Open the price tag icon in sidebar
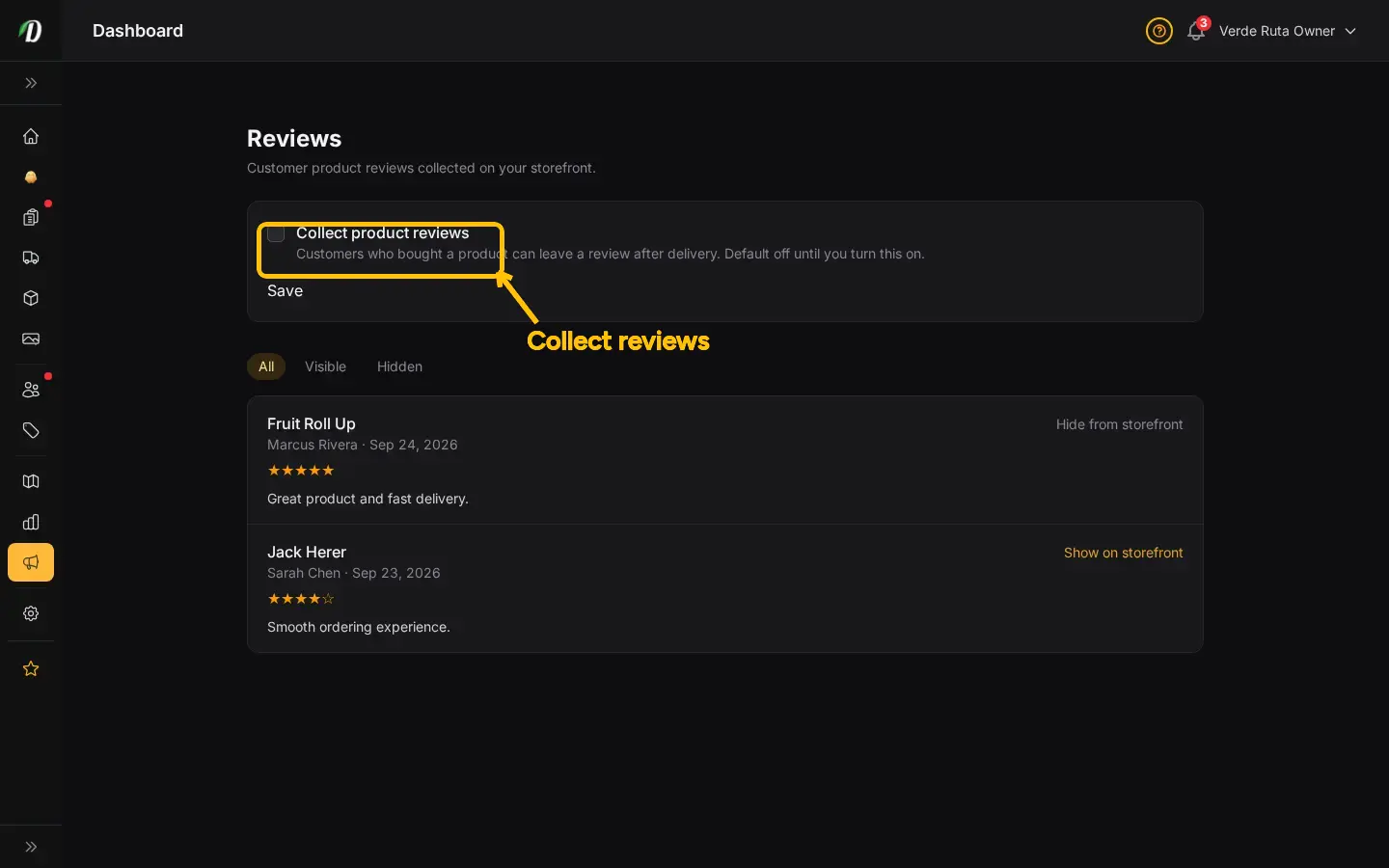 31,430
